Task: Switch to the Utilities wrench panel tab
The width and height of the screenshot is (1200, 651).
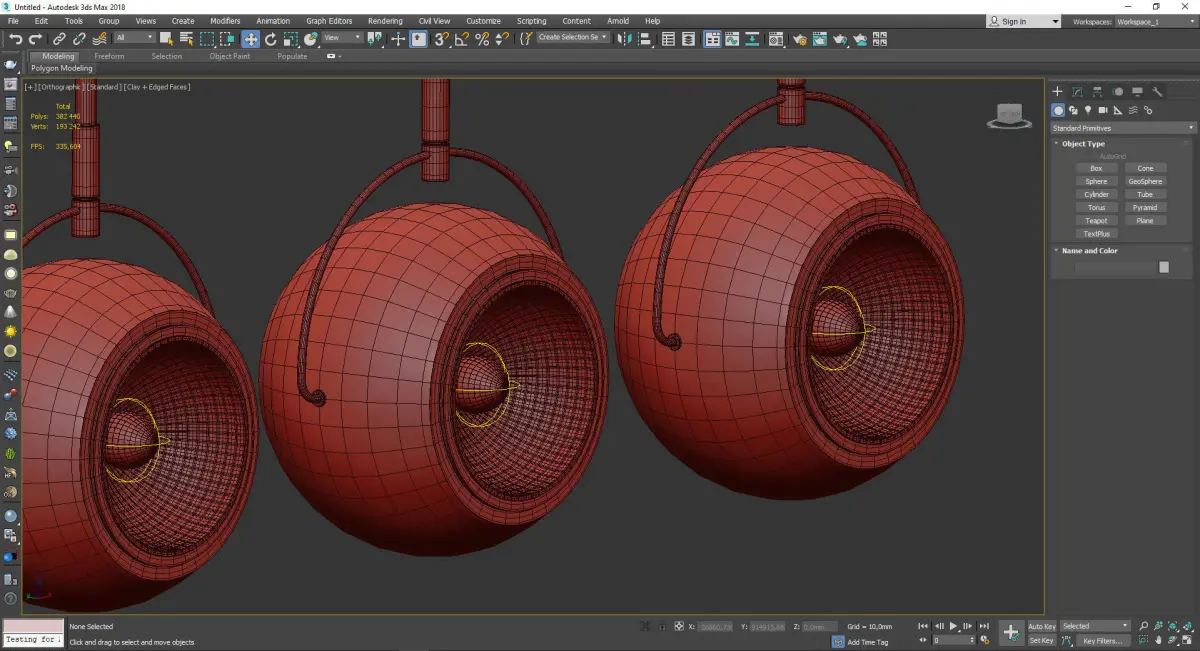Action: pyautogui.click(x=1158, y=91)
